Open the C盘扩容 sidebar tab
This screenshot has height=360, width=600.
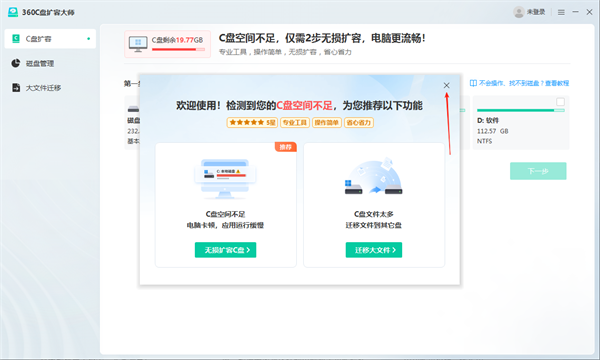50,39
